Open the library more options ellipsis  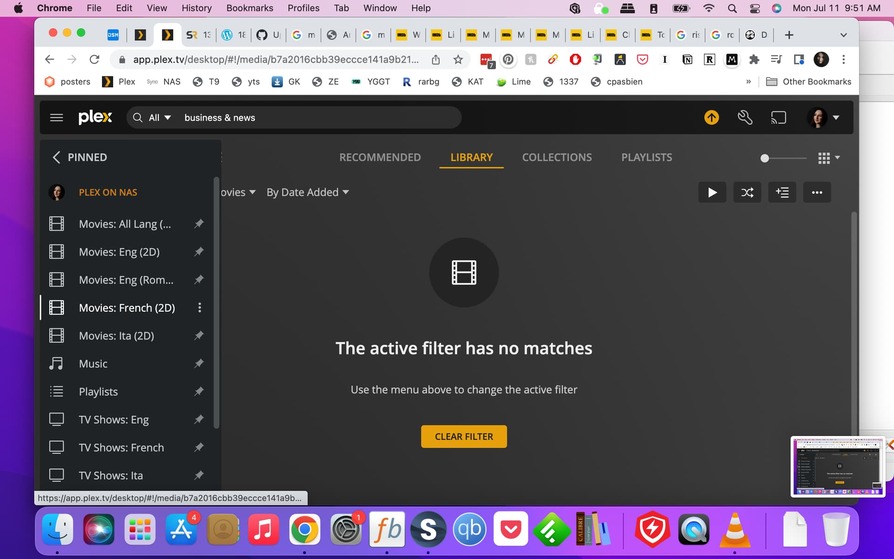pos(817,193)
